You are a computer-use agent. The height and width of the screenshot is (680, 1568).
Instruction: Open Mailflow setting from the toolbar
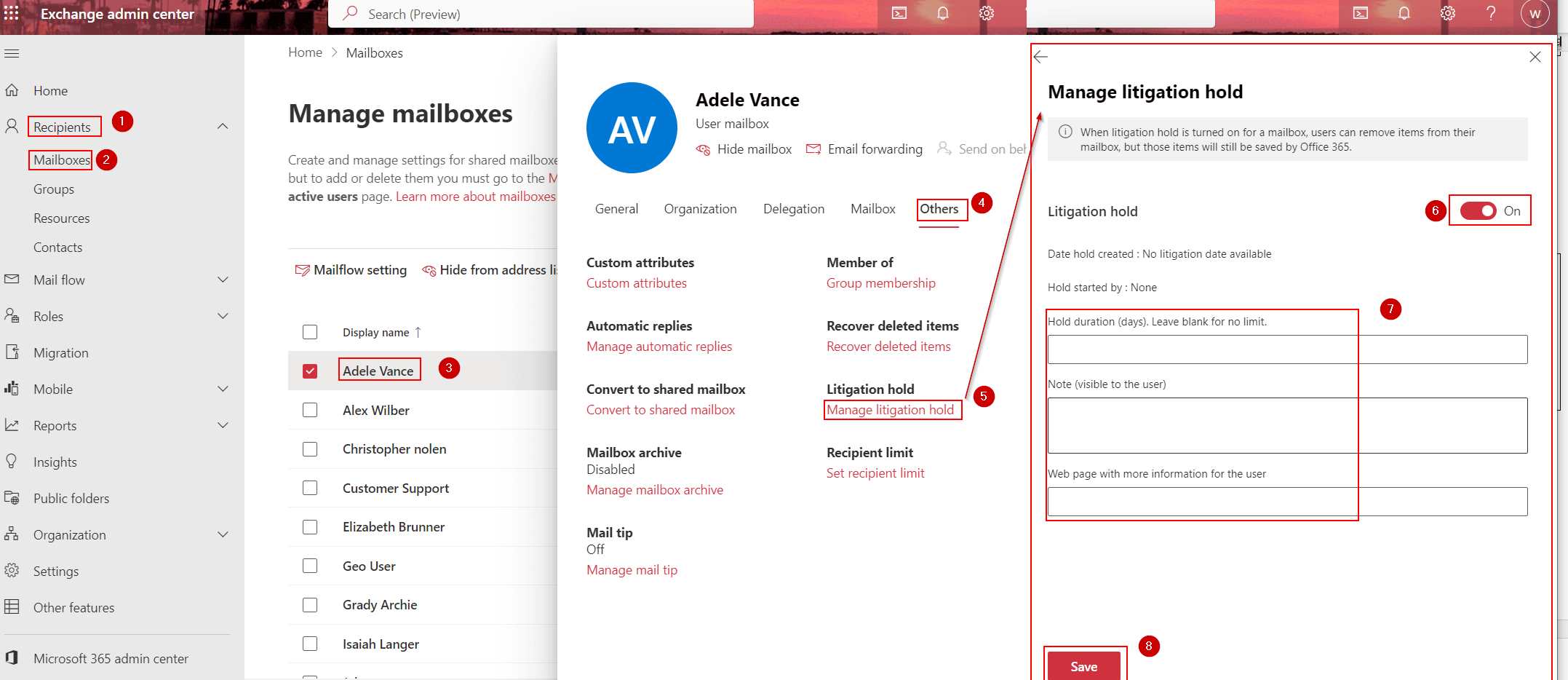pyautogui.click(x=351, y=270)
